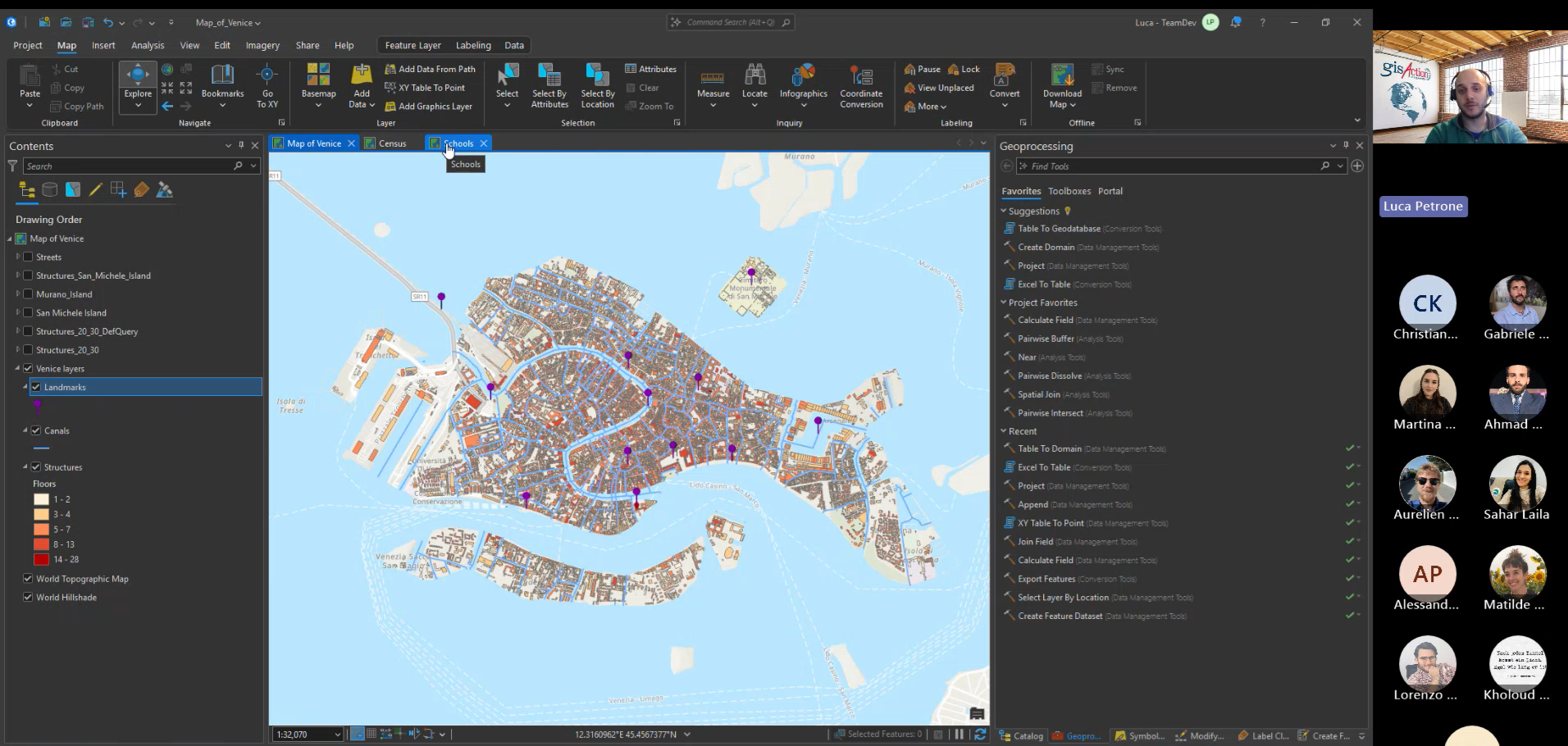Switch to List By Snapping view
Screen dimensions: 1568x746
tap(119, 190)
